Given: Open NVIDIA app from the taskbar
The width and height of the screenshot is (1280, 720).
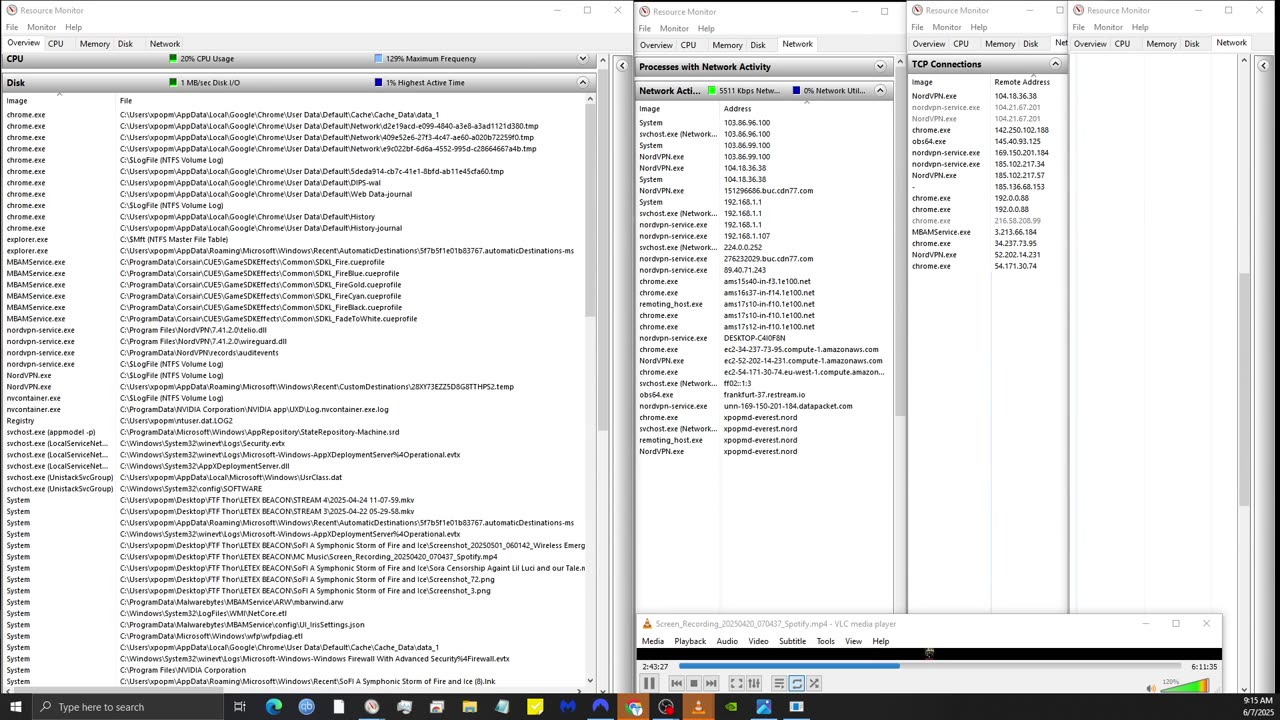Looking at the screenshot, I should coord(731,707).
